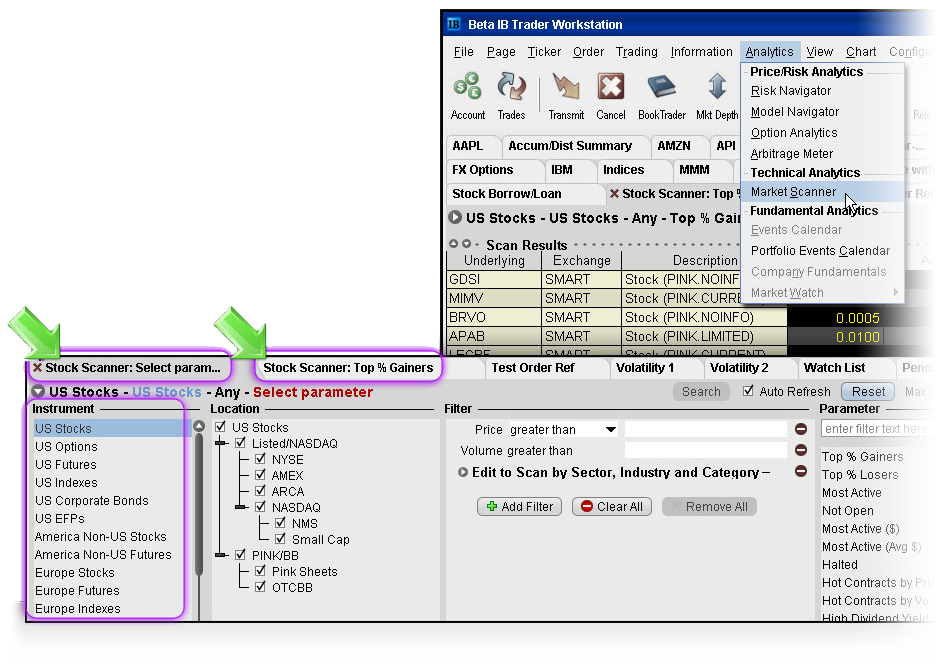
Task: Remove the Price filter row
Action: (801, 429)
